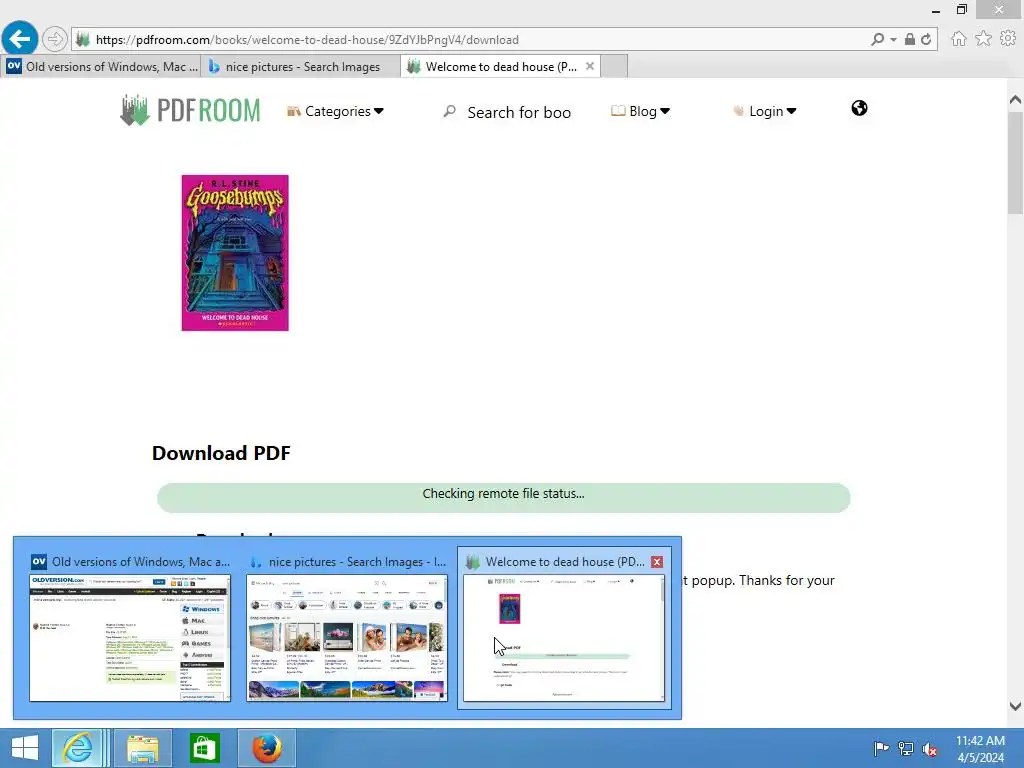Click the Action Center flag tray icon
This screenshot has width=1024, height=768.
click(881, 748)
